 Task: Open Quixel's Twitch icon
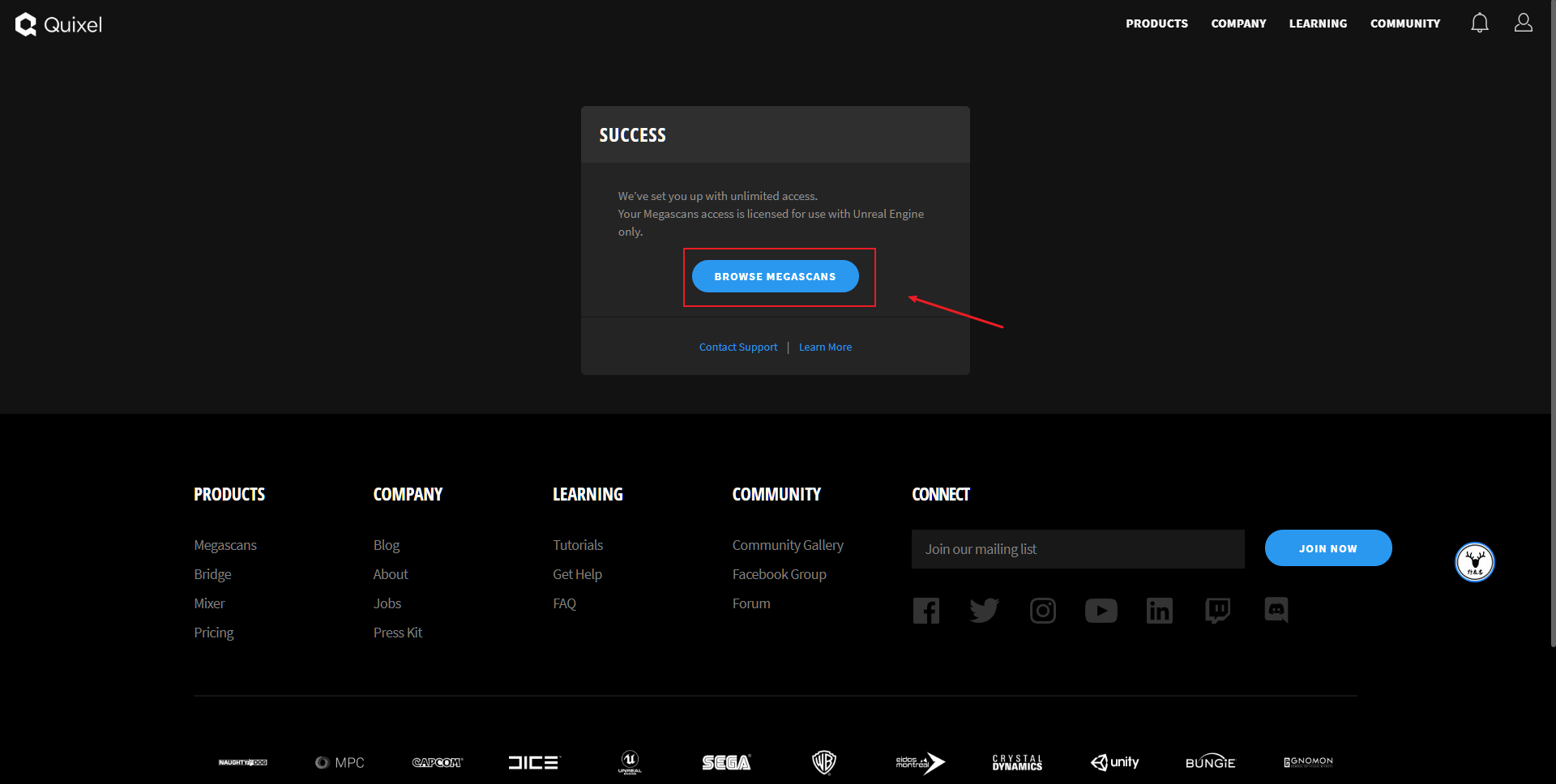tap(1218, 611)
